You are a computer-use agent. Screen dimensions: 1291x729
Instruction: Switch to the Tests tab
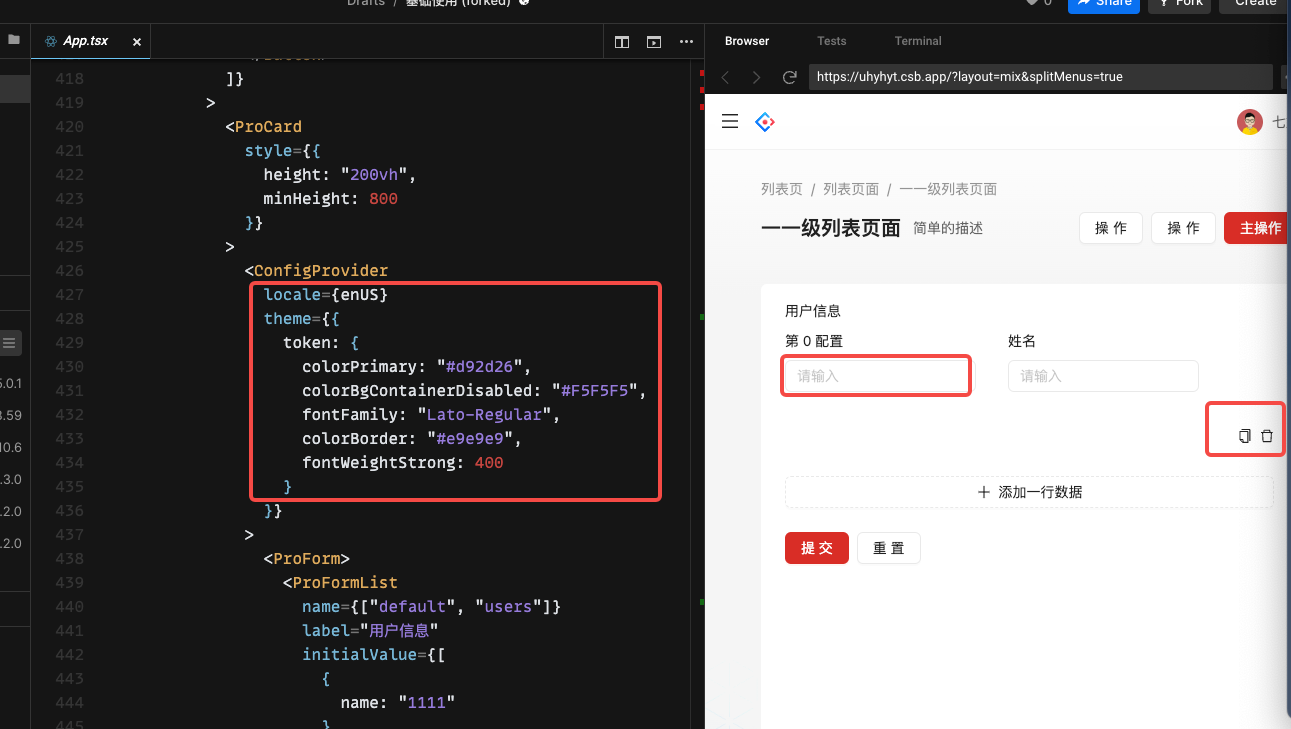[831, 41]
